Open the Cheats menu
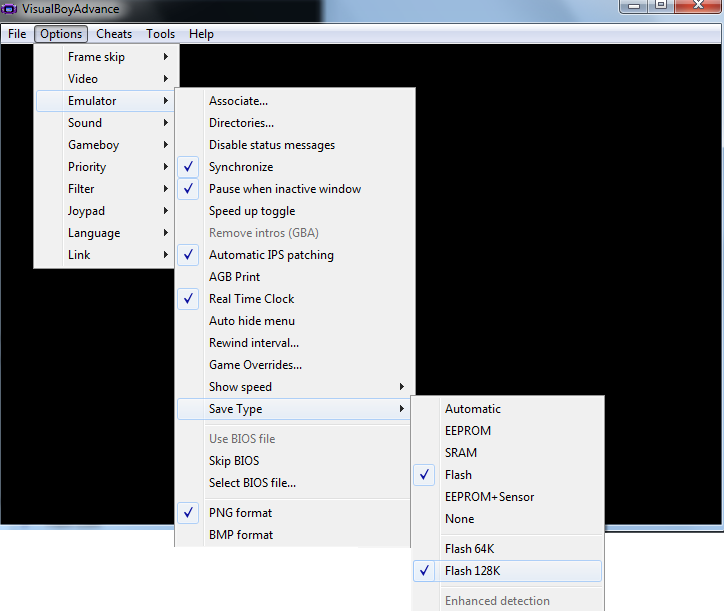724x611 pixels. [114, 34]
